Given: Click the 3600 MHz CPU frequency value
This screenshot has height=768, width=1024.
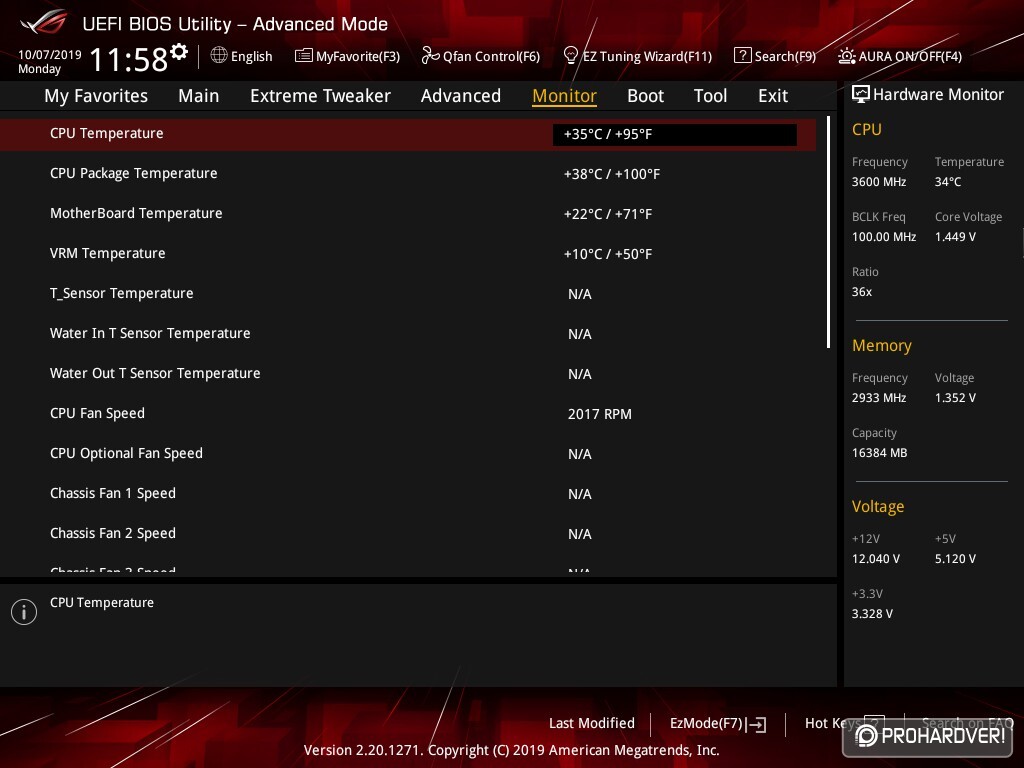Looking at the screenshot, I should click(879, 182).
